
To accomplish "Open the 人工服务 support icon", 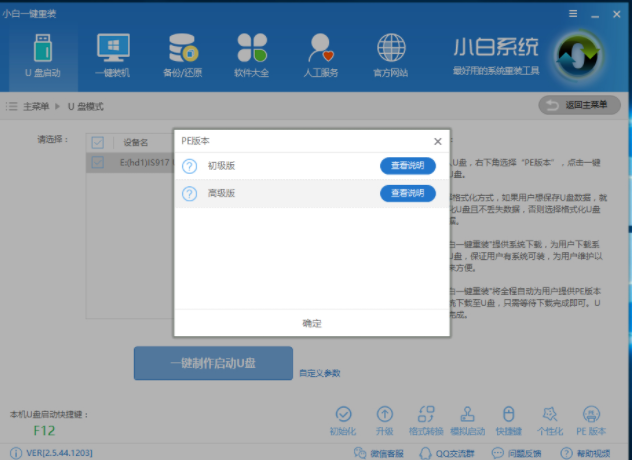I will (320, 50).
